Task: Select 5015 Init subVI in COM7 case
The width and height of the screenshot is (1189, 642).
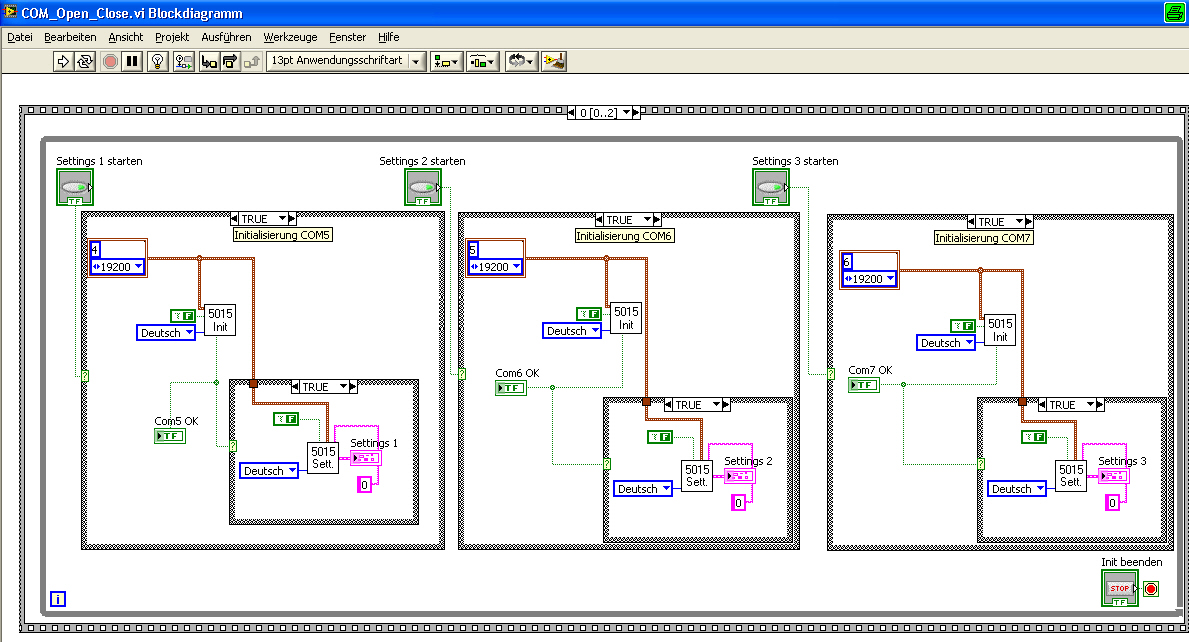Action: (x=999, y=330)
